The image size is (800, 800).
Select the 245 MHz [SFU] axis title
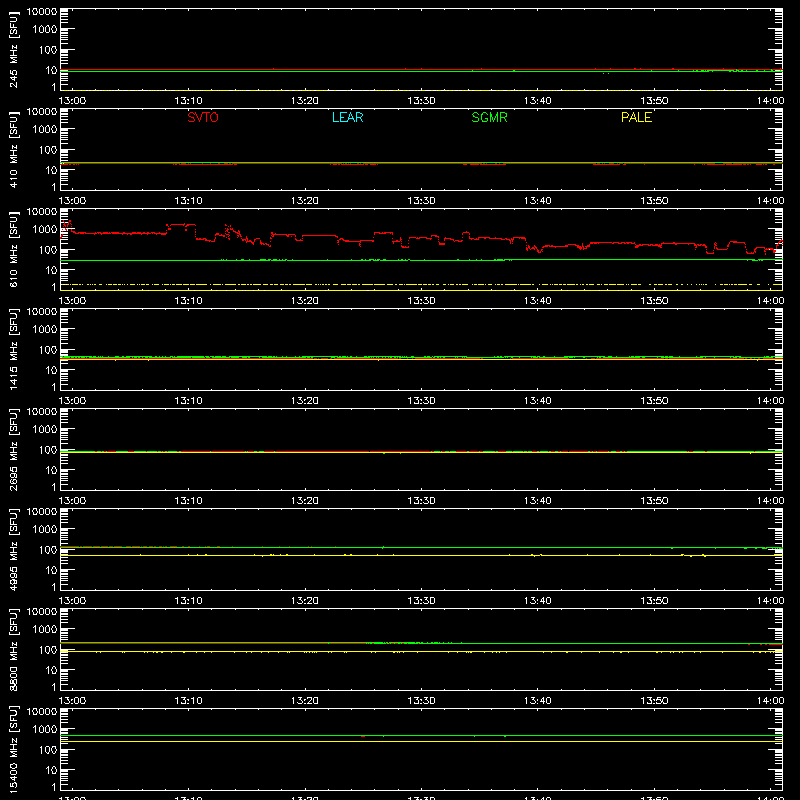[13, 49]
